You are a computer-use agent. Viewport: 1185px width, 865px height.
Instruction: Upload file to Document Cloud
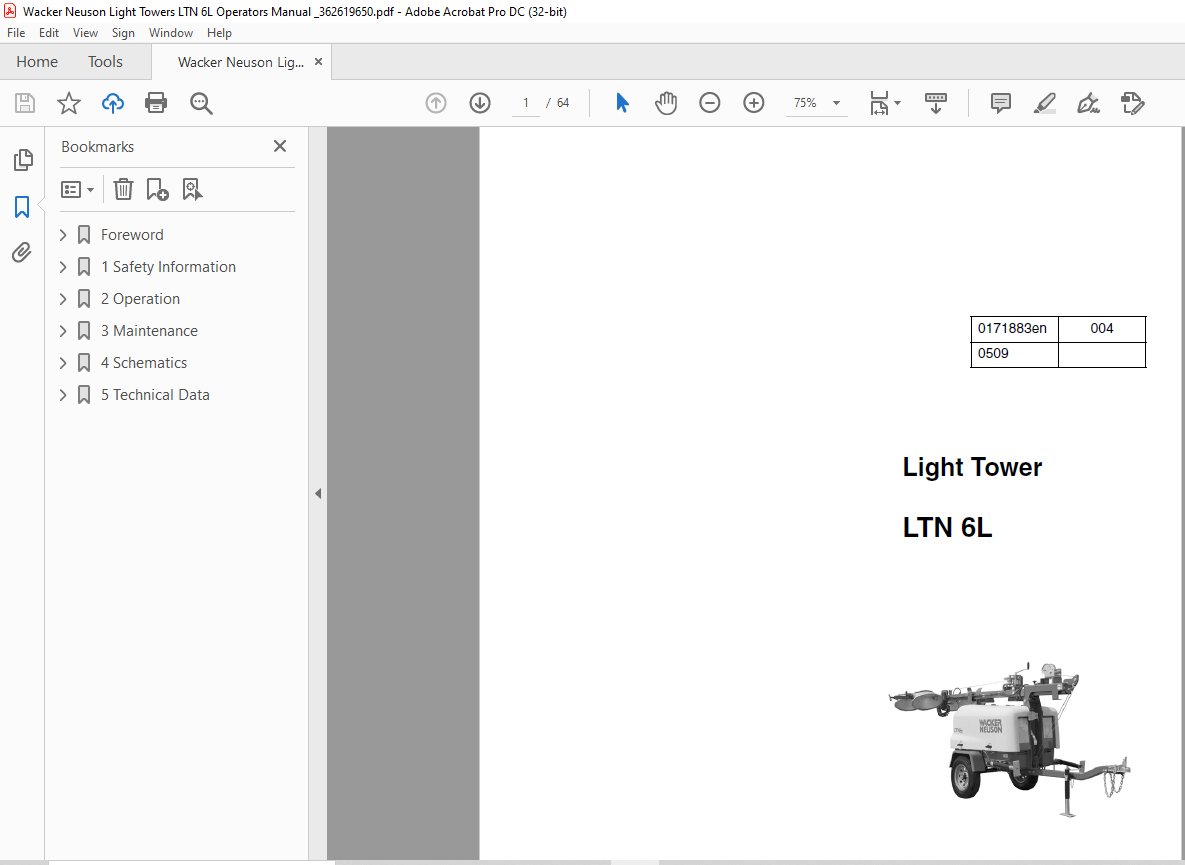113,103
